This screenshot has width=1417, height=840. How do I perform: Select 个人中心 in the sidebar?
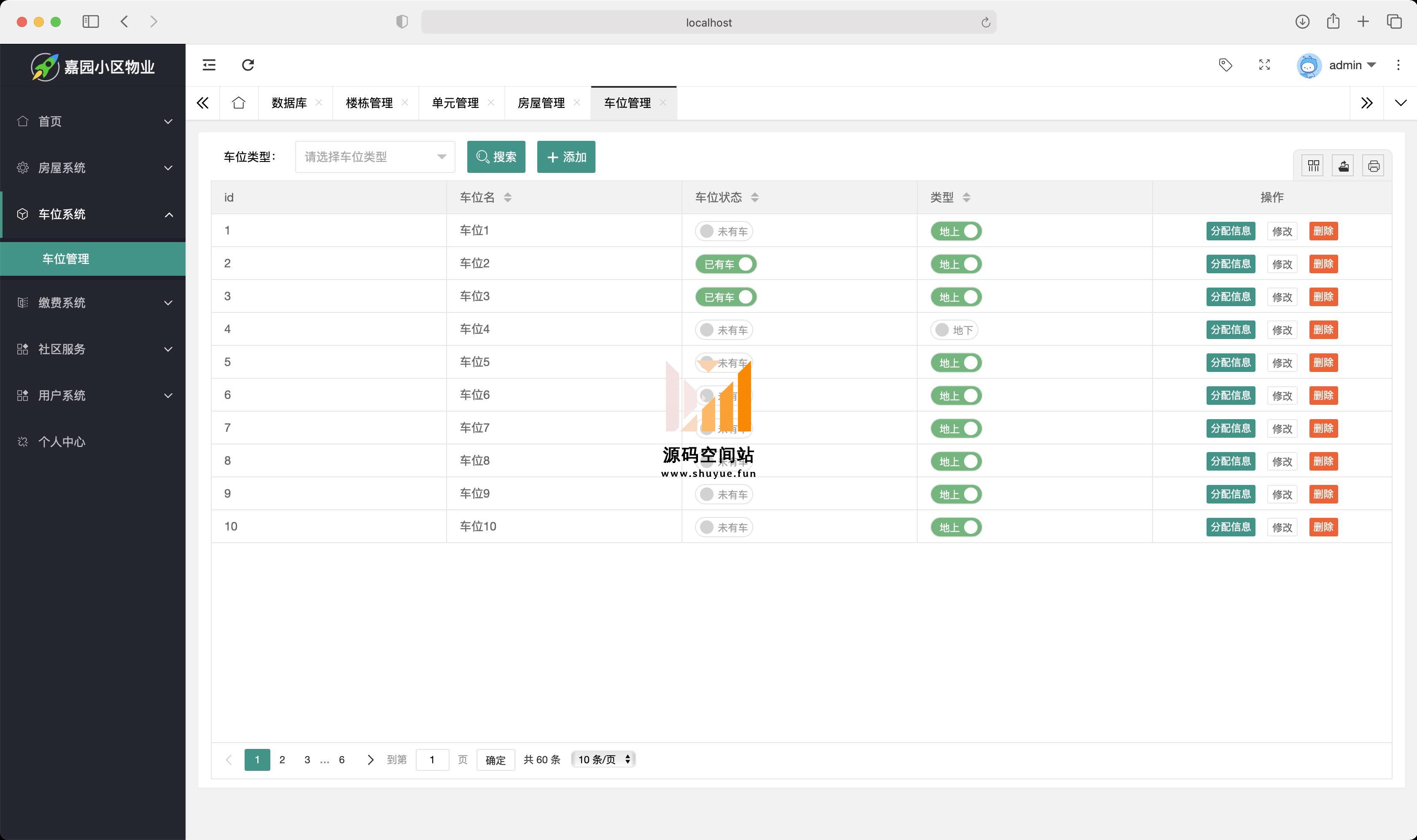coord(62,442)
